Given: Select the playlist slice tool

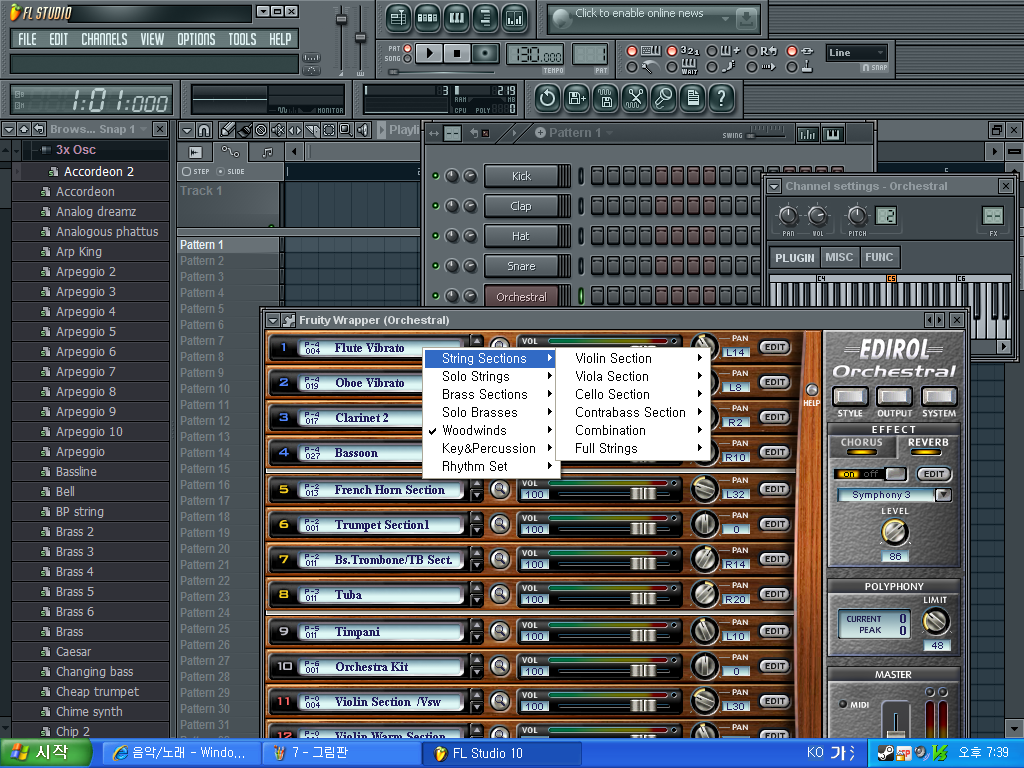Looking at the screenshot, I should tap(312, 130).
